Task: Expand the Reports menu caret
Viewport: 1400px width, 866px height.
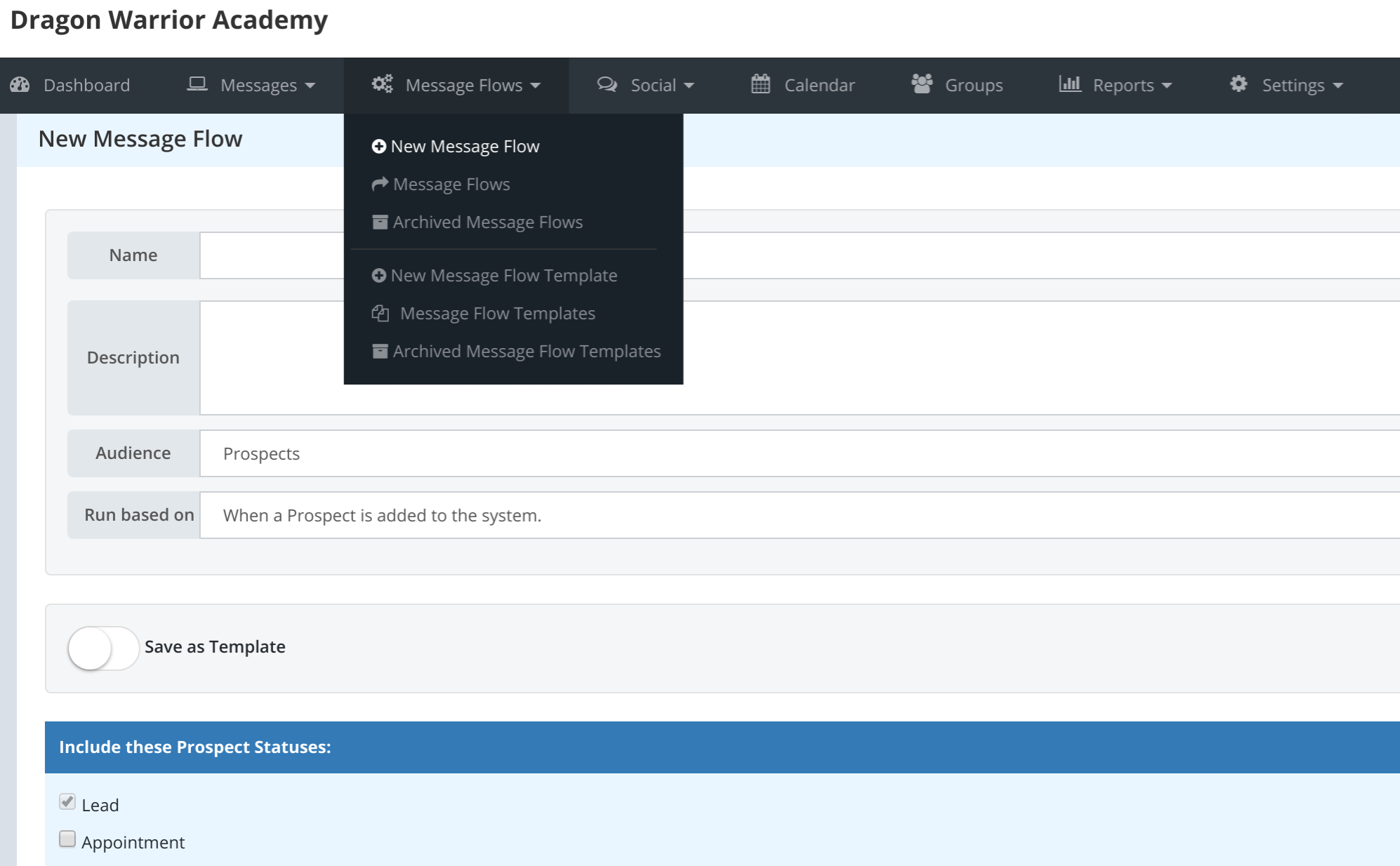Action: [1167, 86]
